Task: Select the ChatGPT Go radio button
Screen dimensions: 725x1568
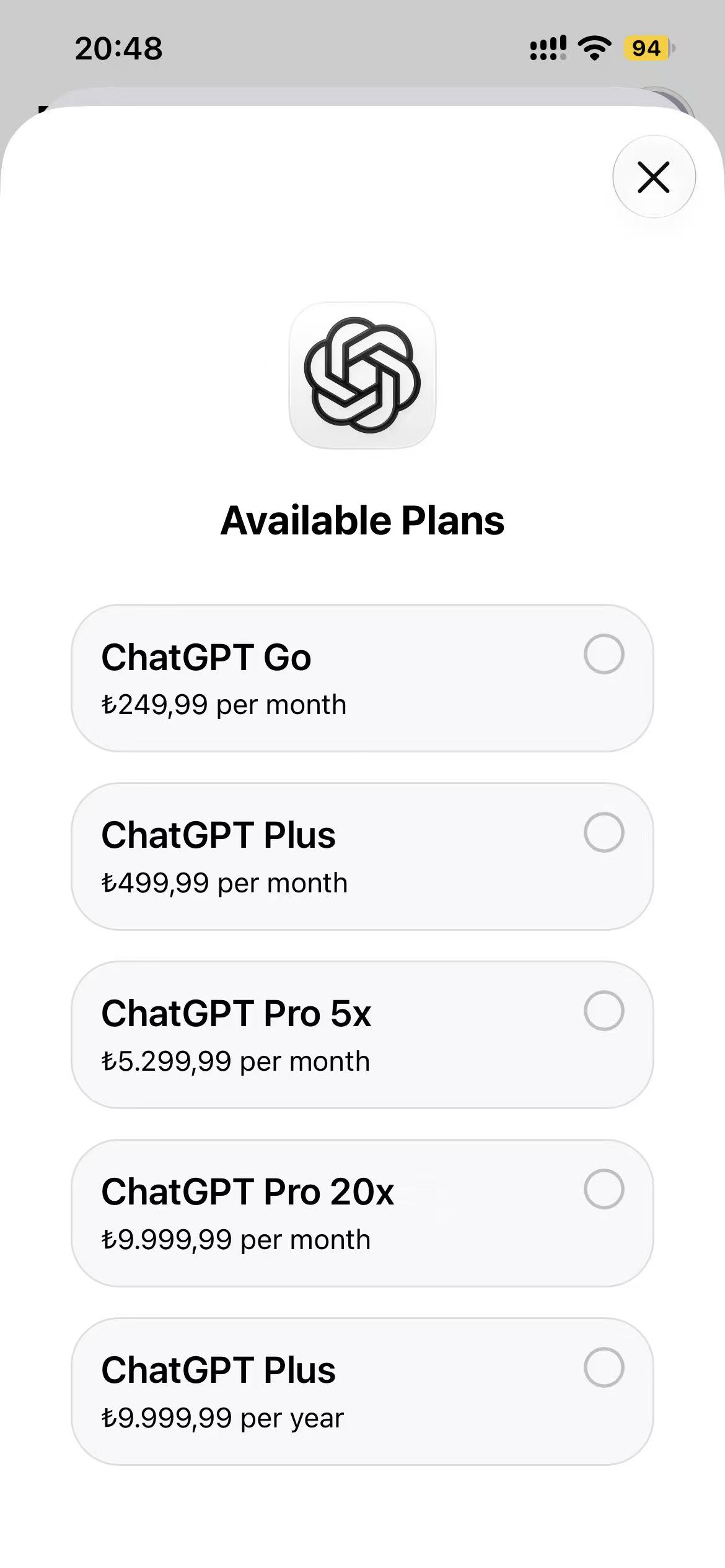Action: pos(604,653)
